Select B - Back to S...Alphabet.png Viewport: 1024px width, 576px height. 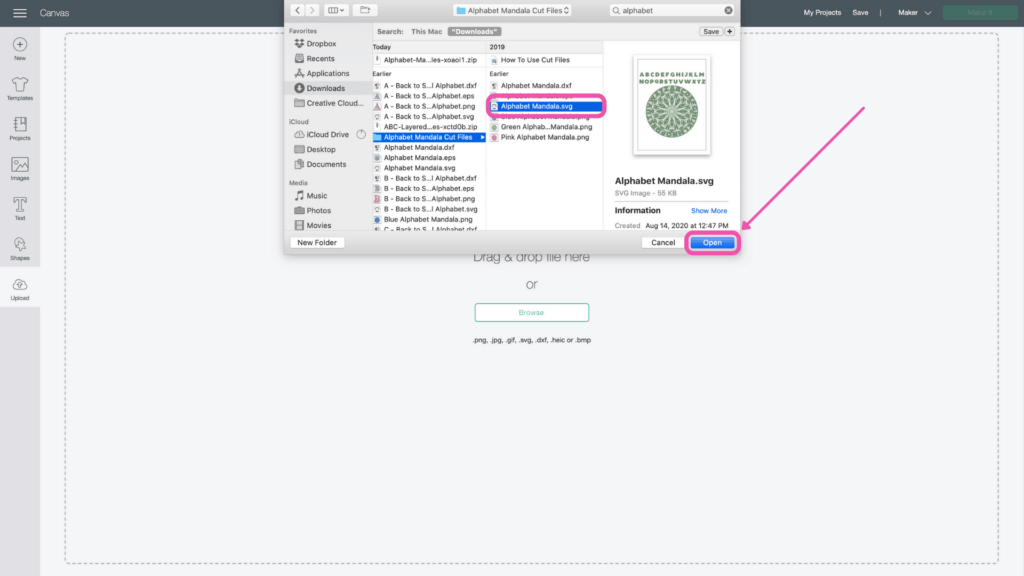point(429,199)
